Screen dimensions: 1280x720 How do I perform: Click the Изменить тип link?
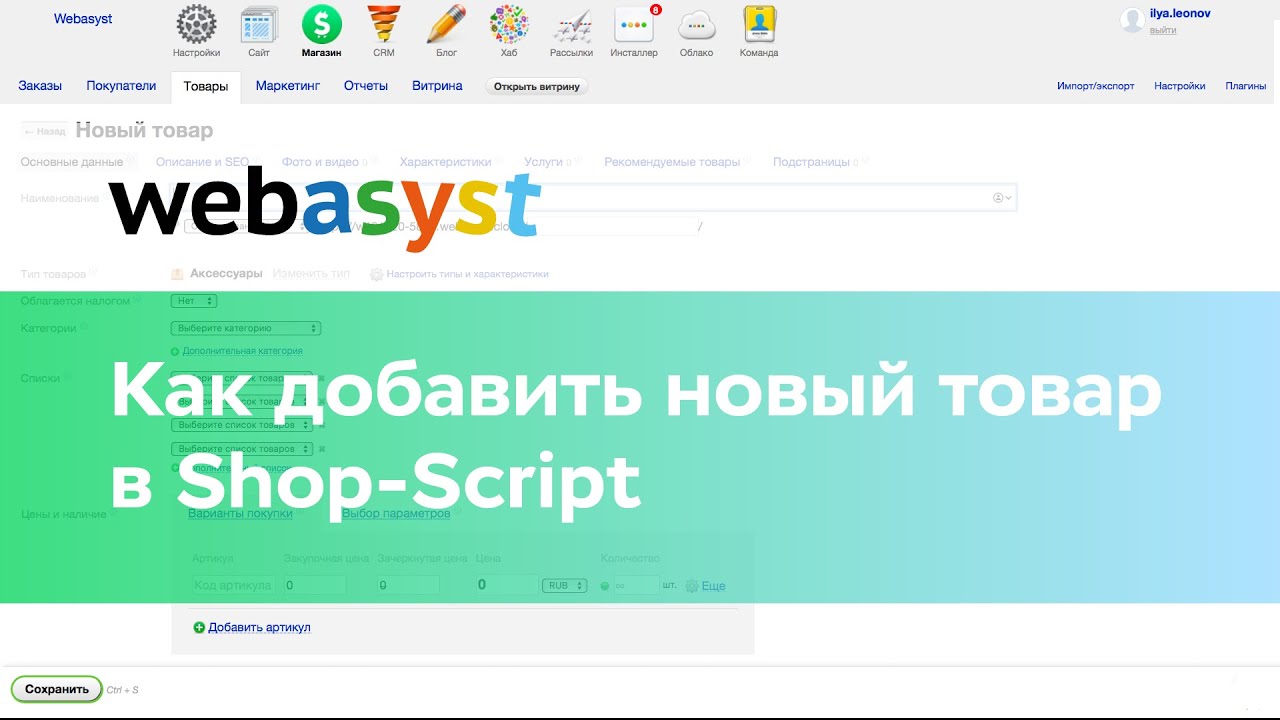coord(311,274)
